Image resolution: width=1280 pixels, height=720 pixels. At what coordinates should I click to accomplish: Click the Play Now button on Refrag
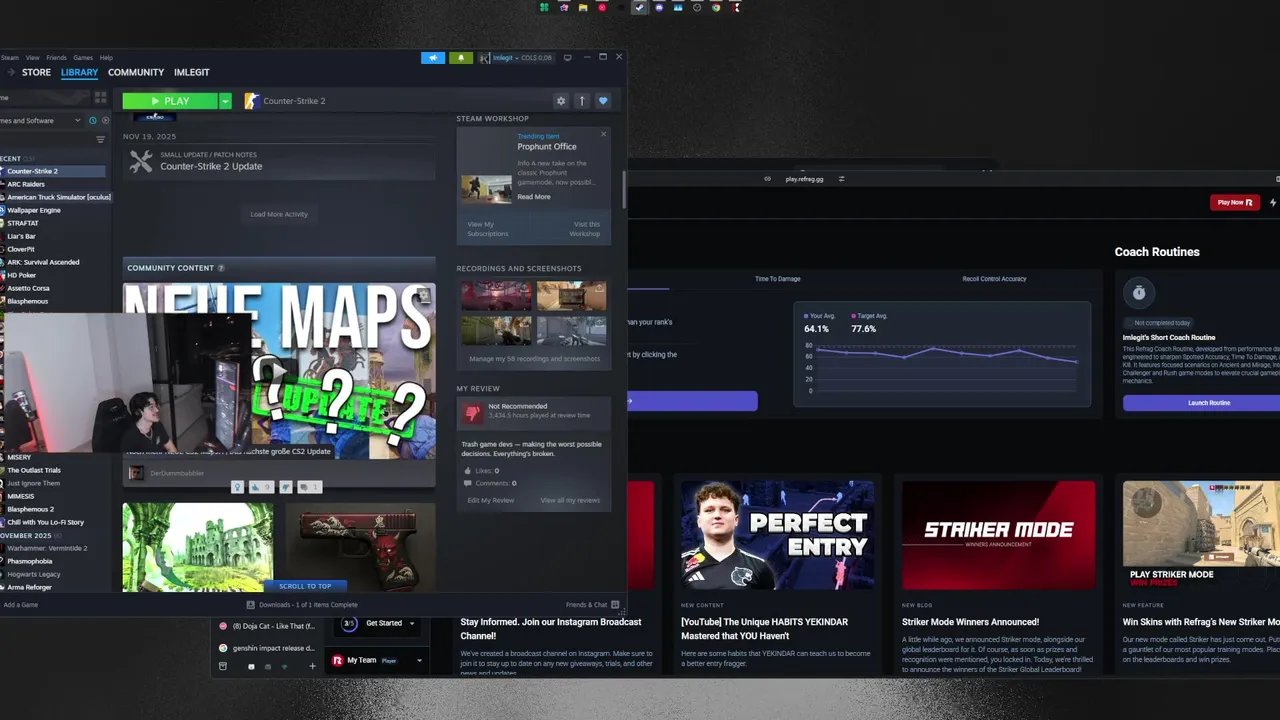pos(1233,202)
